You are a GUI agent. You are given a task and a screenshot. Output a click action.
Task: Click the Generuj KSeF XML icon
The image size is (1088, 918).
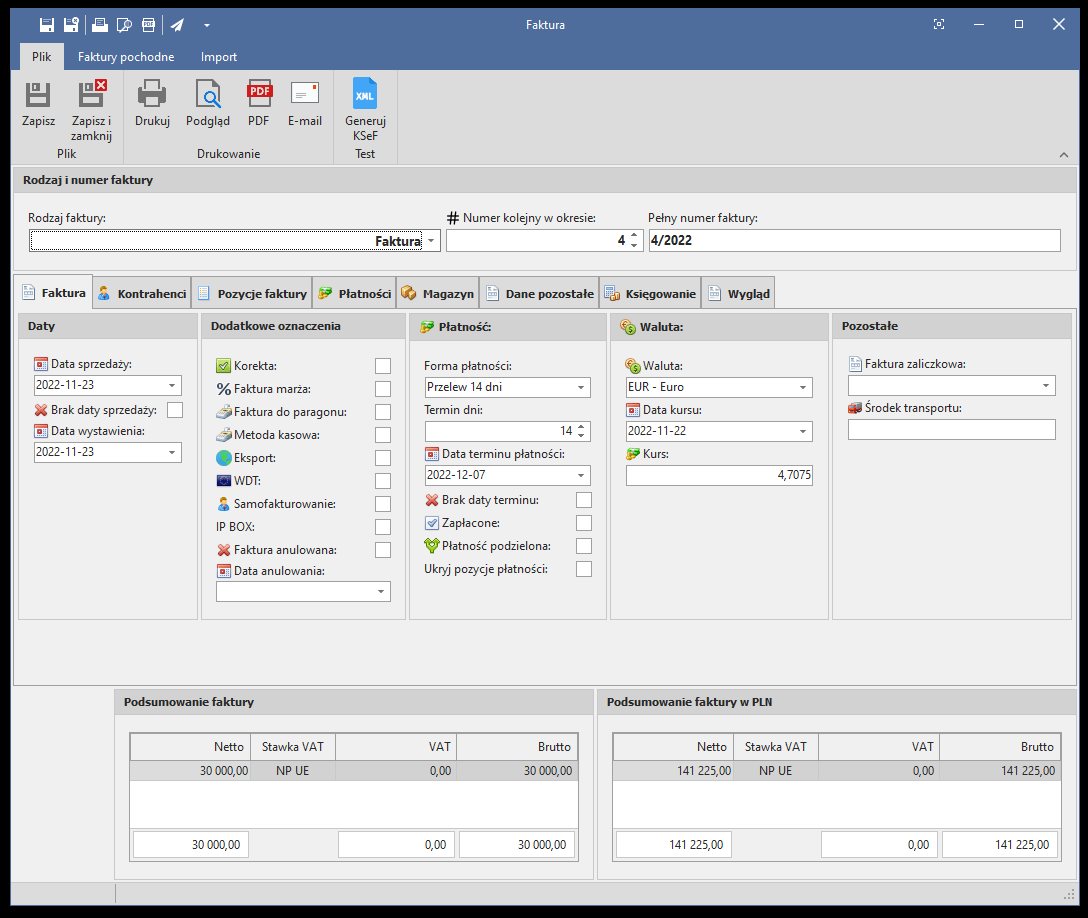[365, 96]
